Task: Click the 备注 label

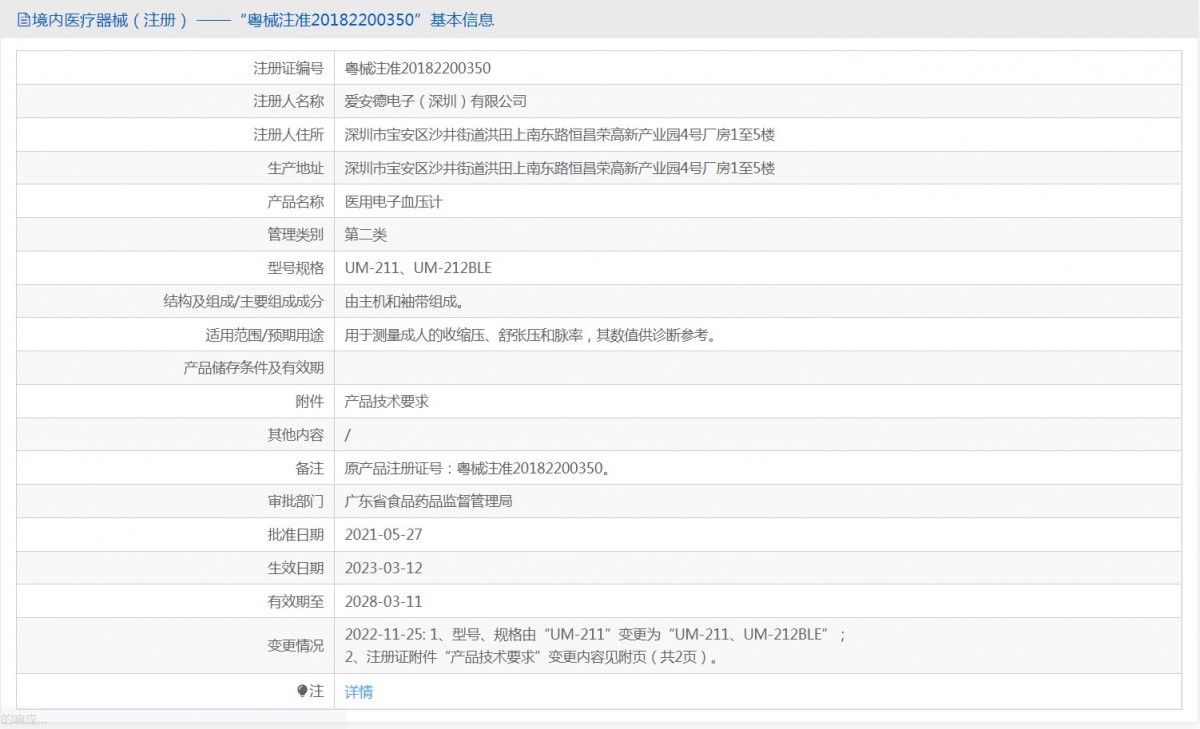Action: pos(310,468)
